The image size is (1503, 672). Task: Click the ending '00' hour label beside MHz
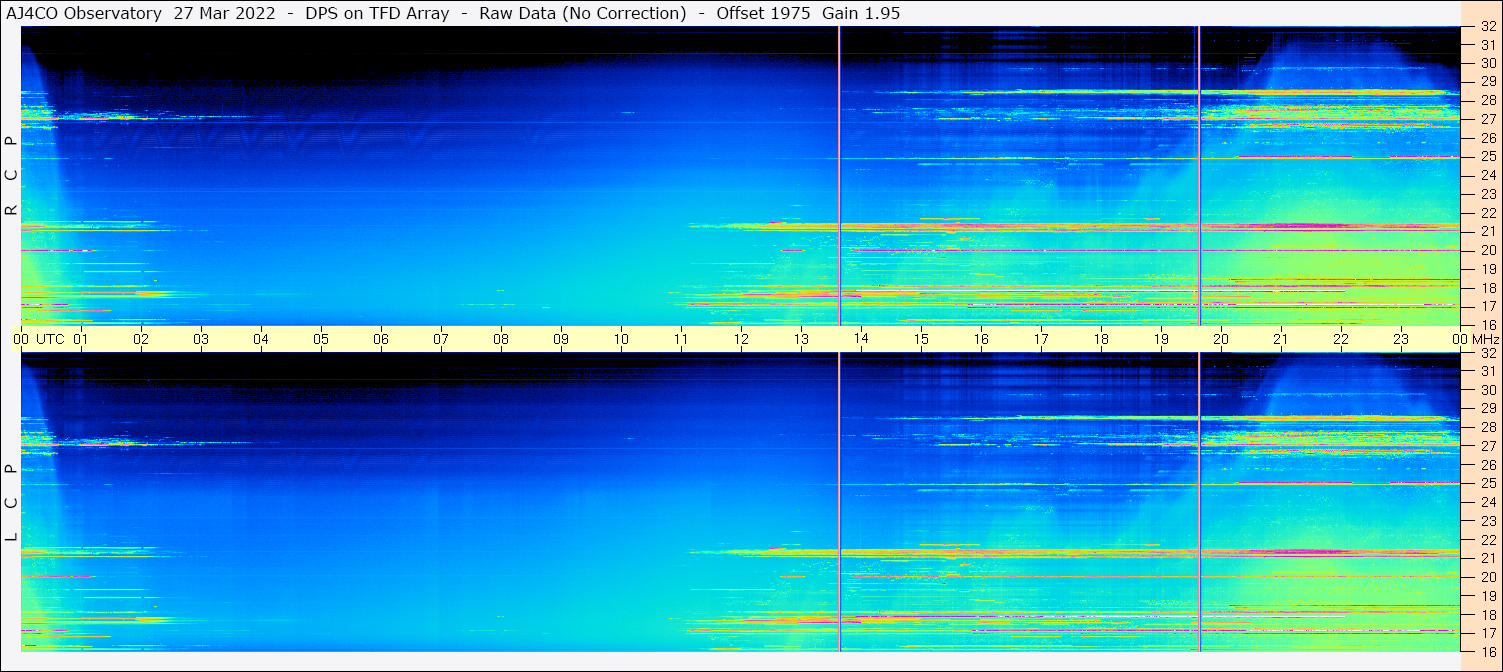point(1459,339)
